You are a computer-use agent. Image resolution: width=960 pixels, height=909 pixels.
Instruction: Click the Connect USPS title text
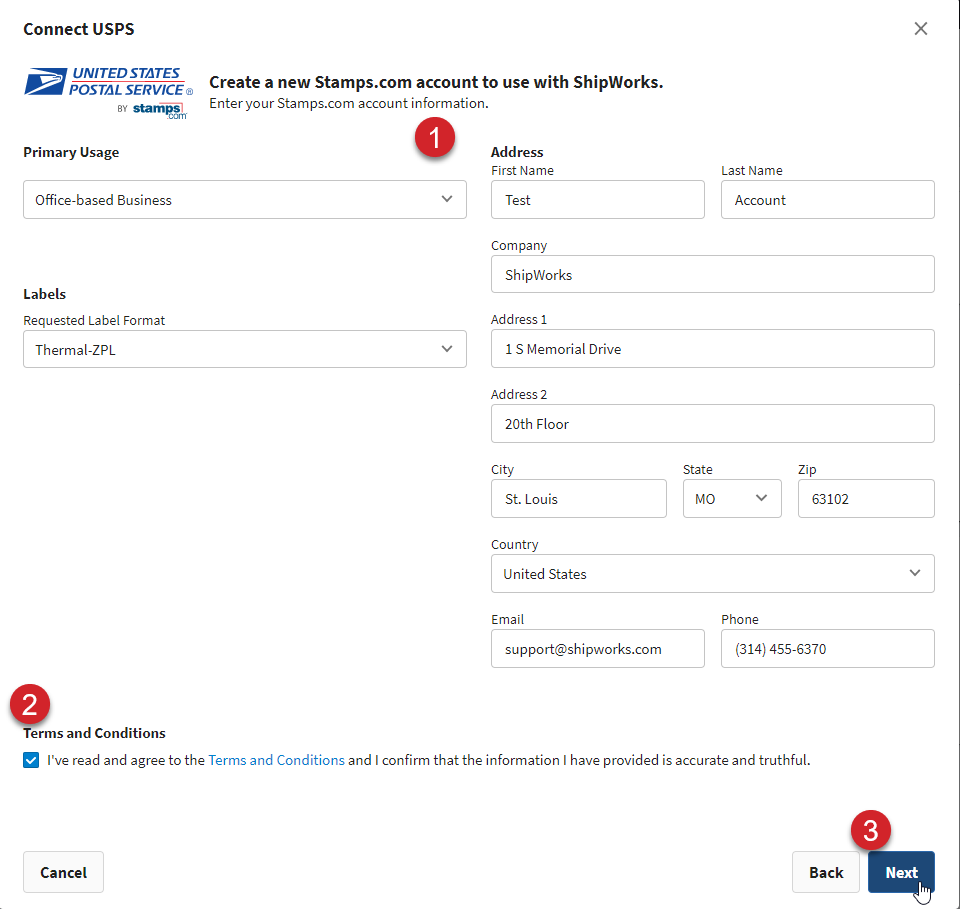pos(78,29)
